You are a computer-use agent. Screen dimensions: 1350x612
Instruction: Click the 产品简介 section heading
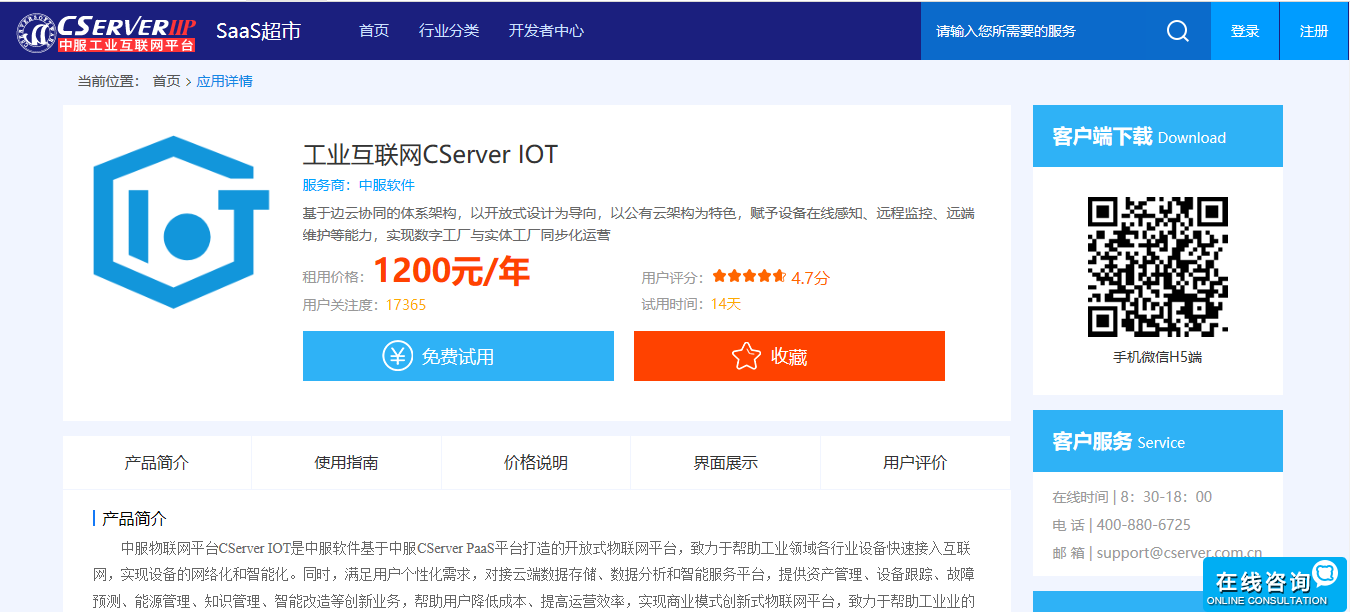pos(134,519)
